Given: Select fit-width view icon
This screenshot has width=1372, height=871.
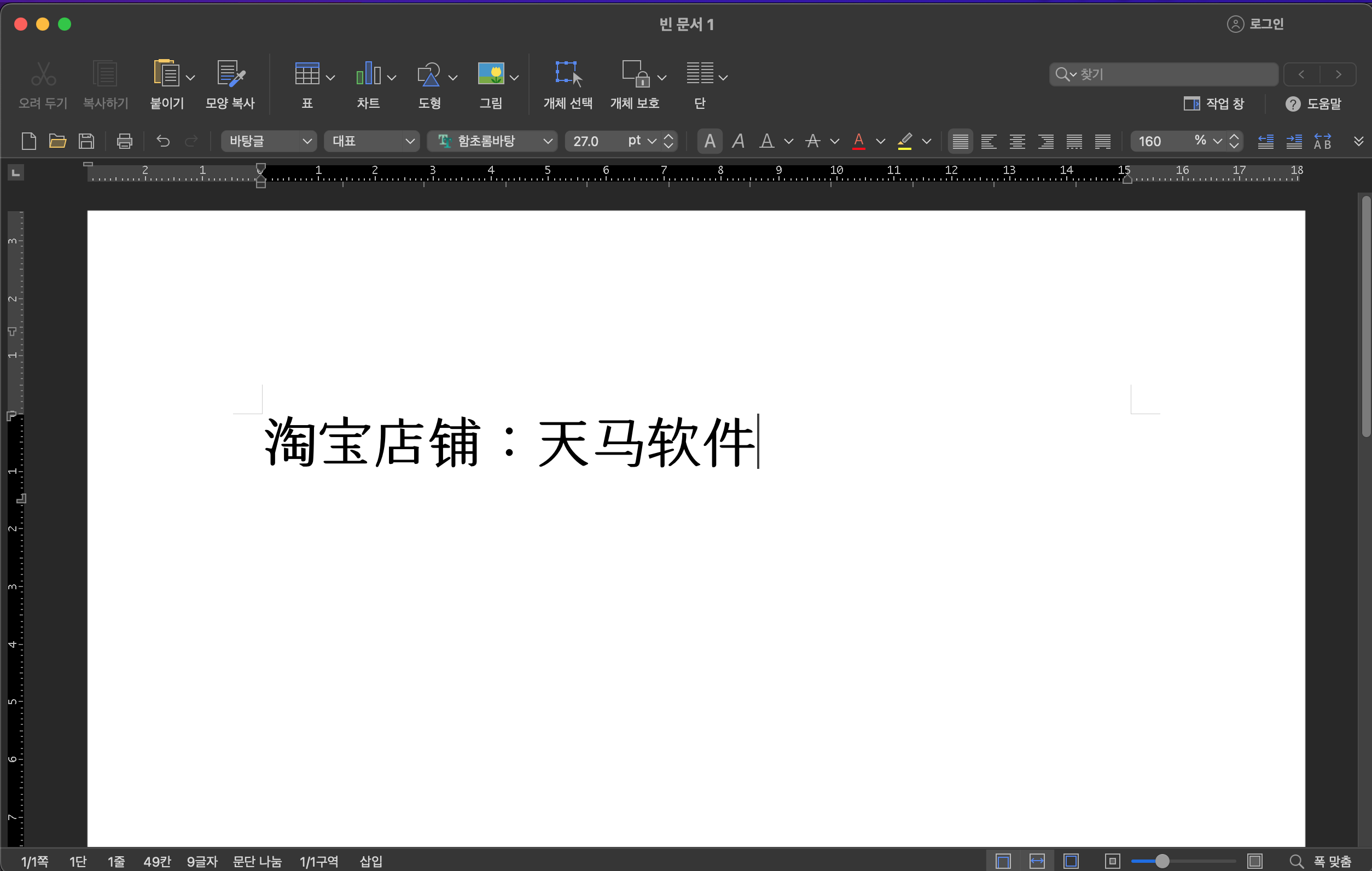Looking at the screenshot, I should click(x=1037, y=861).
